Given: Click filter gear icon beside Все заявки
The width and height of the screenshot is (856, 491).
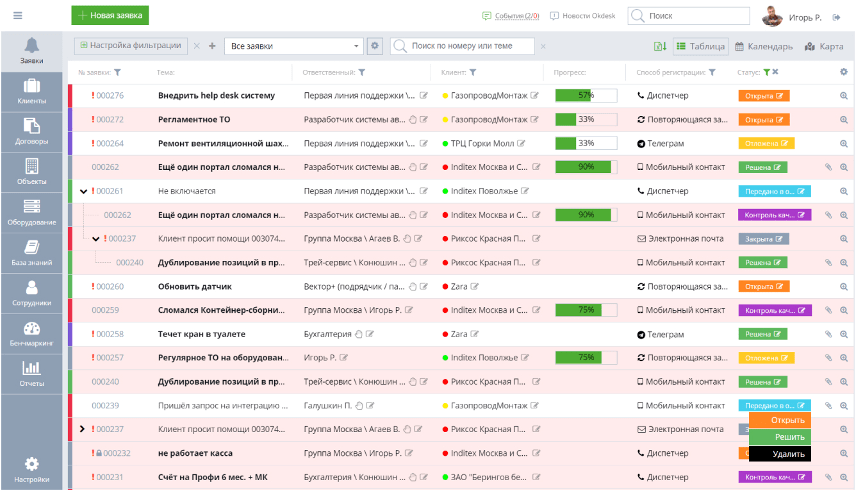Looking at the screenshot, I should click(x=375, y=46).
